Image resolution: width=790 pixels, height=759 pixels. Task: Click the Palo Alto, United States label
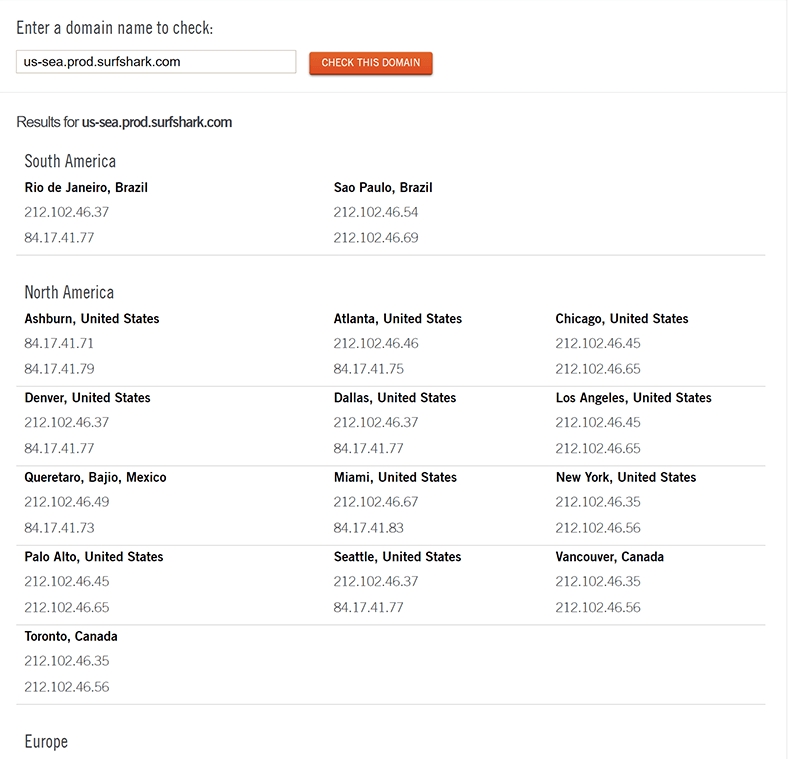click(x=94, y=556)
